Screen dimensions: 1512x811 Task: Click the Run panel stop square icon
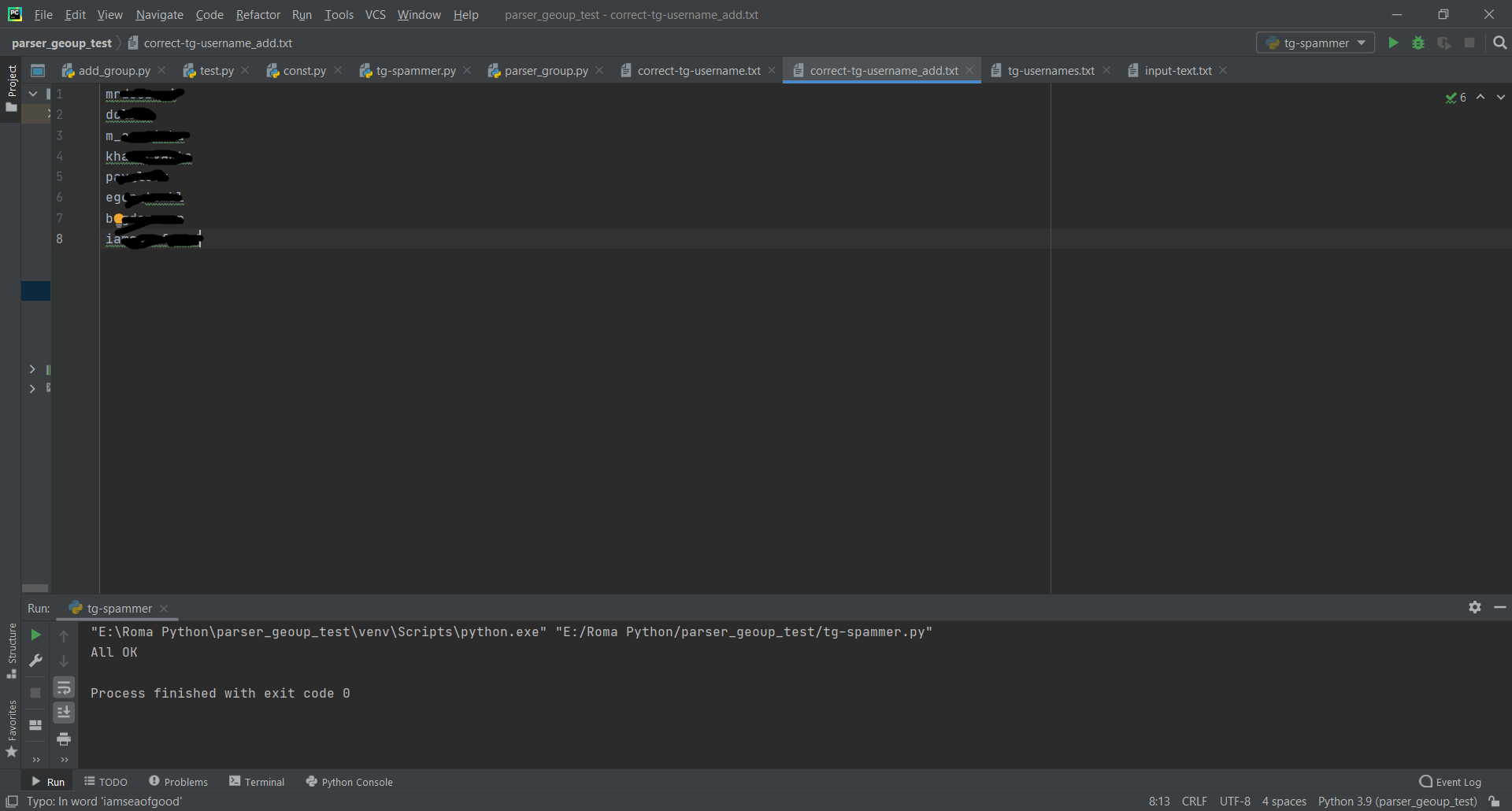(35, 692)
